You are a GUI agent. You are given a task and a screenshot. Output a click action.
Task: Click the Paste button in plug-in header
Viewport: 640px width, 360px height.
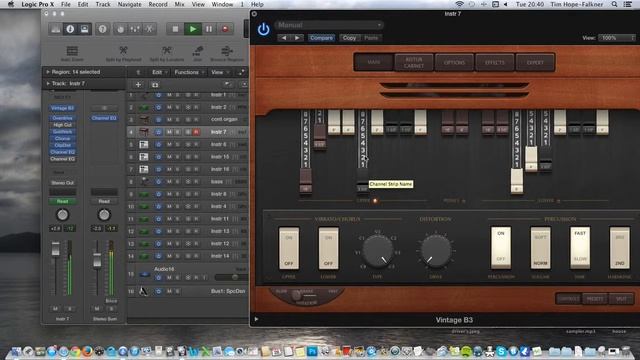[x=371, y=38]
